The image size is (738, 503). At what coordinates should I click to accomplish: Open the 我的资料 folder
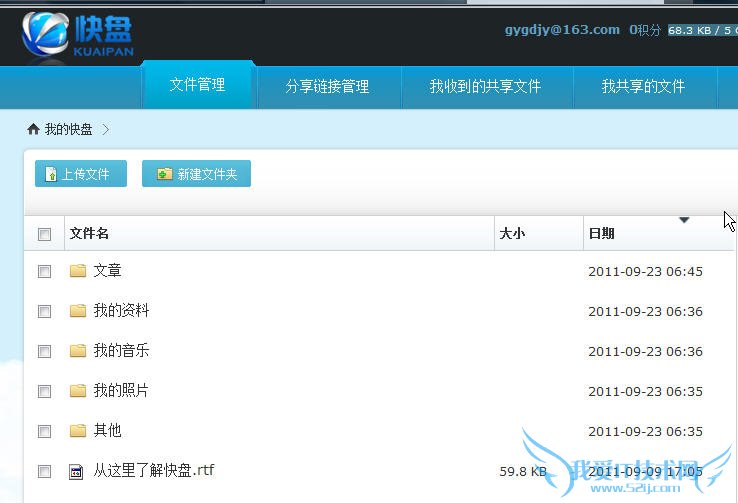pos(121,311)
